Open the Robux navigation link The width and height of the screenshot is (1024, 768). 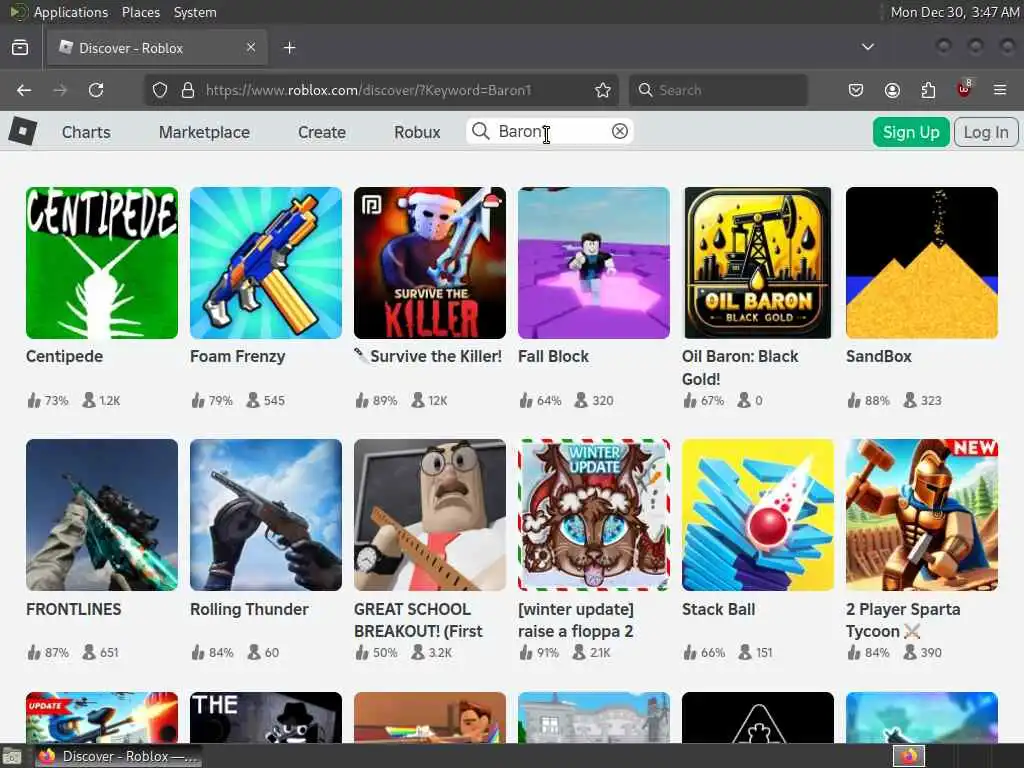[417, 132]
